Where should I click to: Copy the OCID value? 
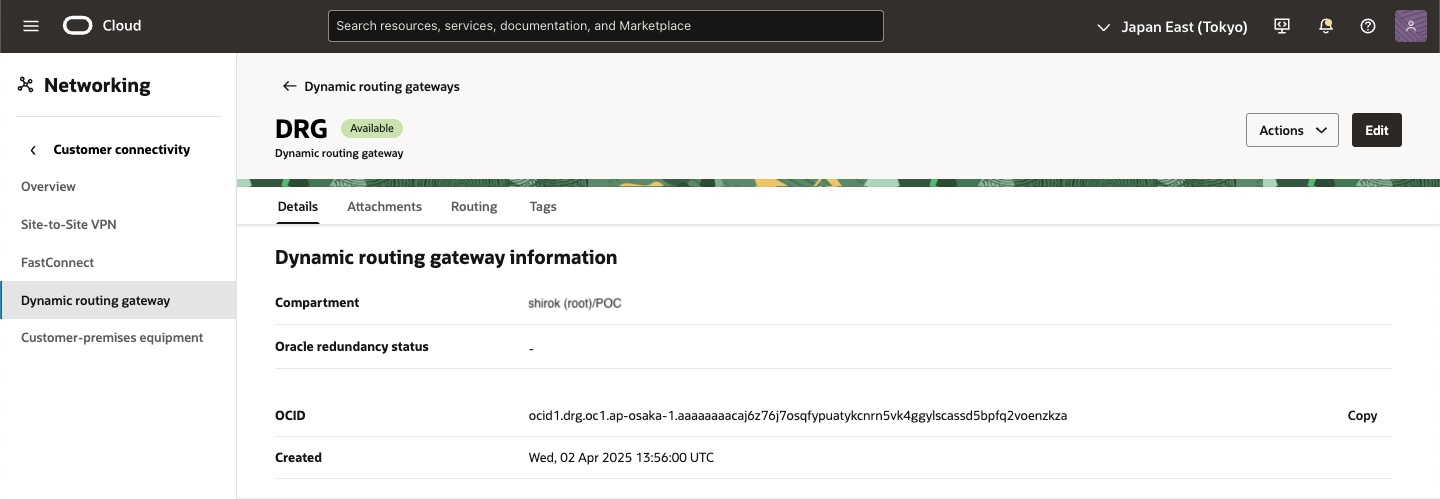click(1362, 415)
